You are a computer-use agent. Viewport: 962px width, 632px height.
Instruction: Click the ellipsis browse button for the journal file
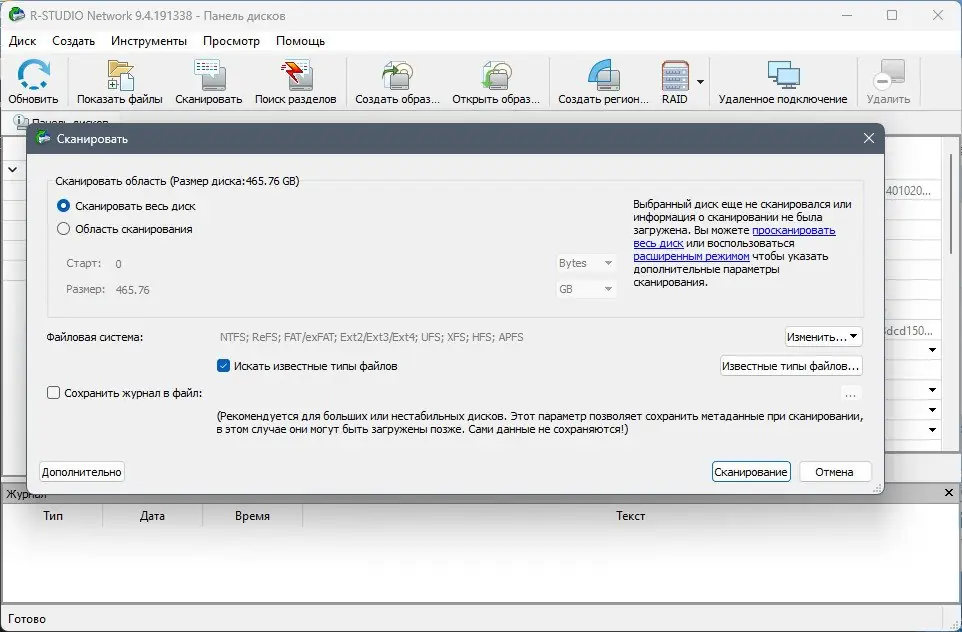coord(850,393)
